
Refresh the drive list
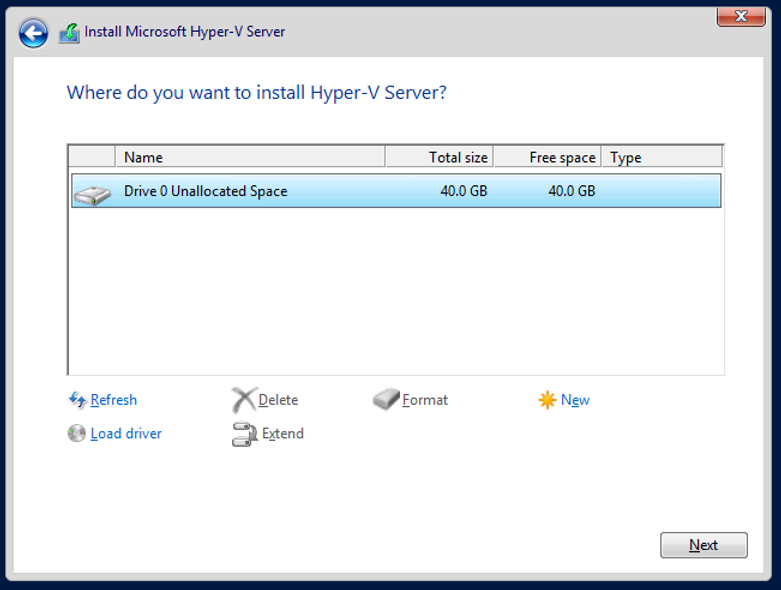click(x=114, y=400)
